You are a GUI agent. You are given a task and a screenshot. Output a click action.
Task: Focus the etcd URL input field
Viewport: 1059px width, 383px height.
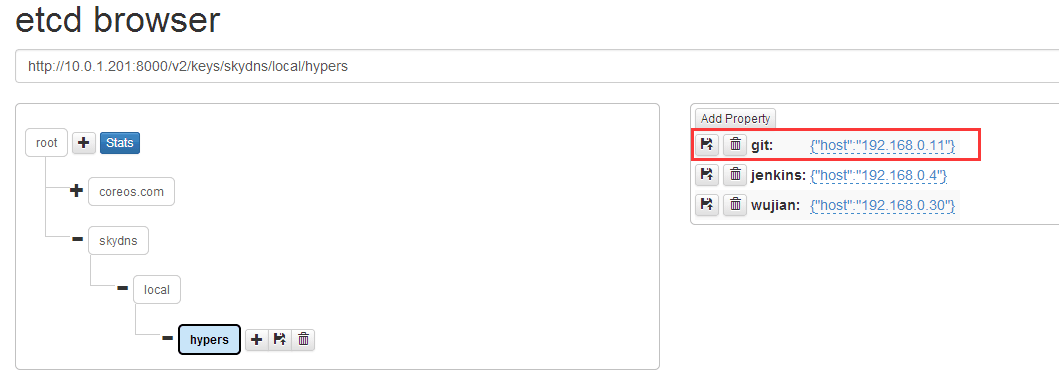537,66
